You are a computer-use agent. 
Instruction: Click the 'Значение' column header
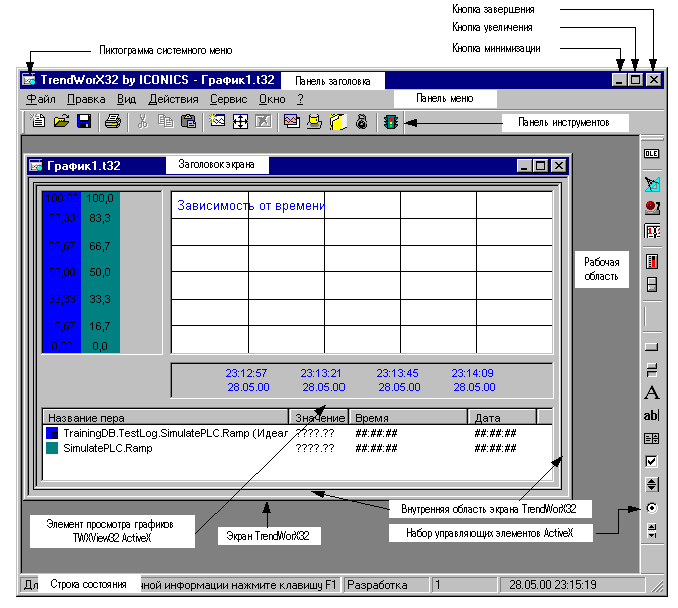pos(319,417)
